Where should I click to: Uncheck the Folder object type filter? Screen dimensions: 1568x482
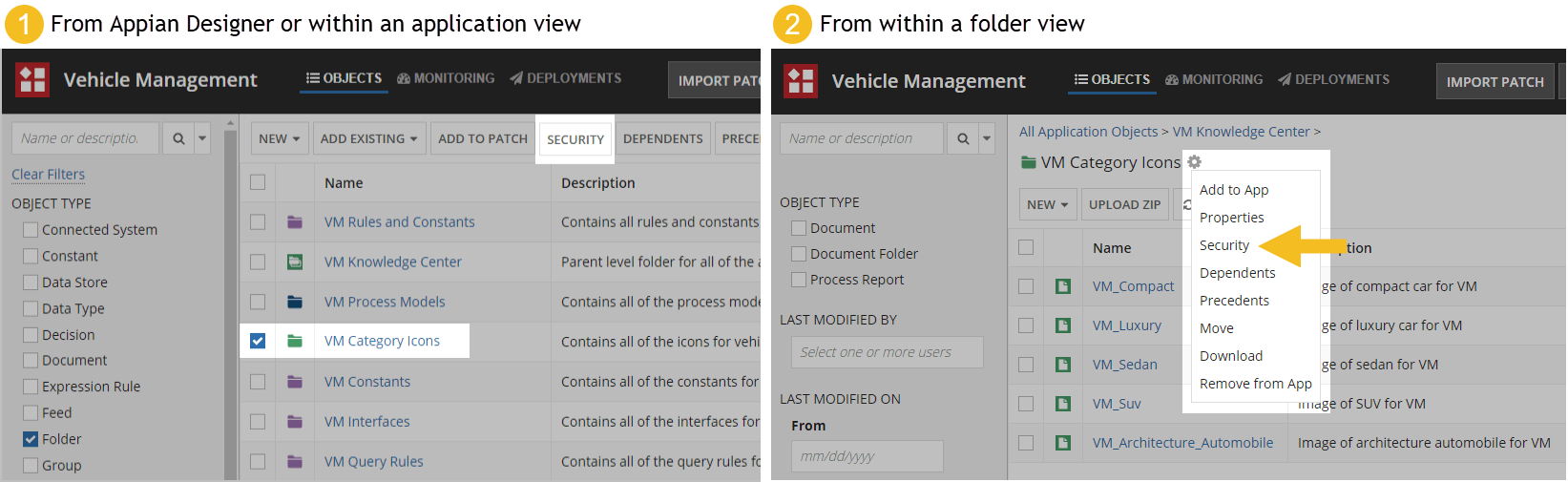pyautogui.click(x=31, y=439)
